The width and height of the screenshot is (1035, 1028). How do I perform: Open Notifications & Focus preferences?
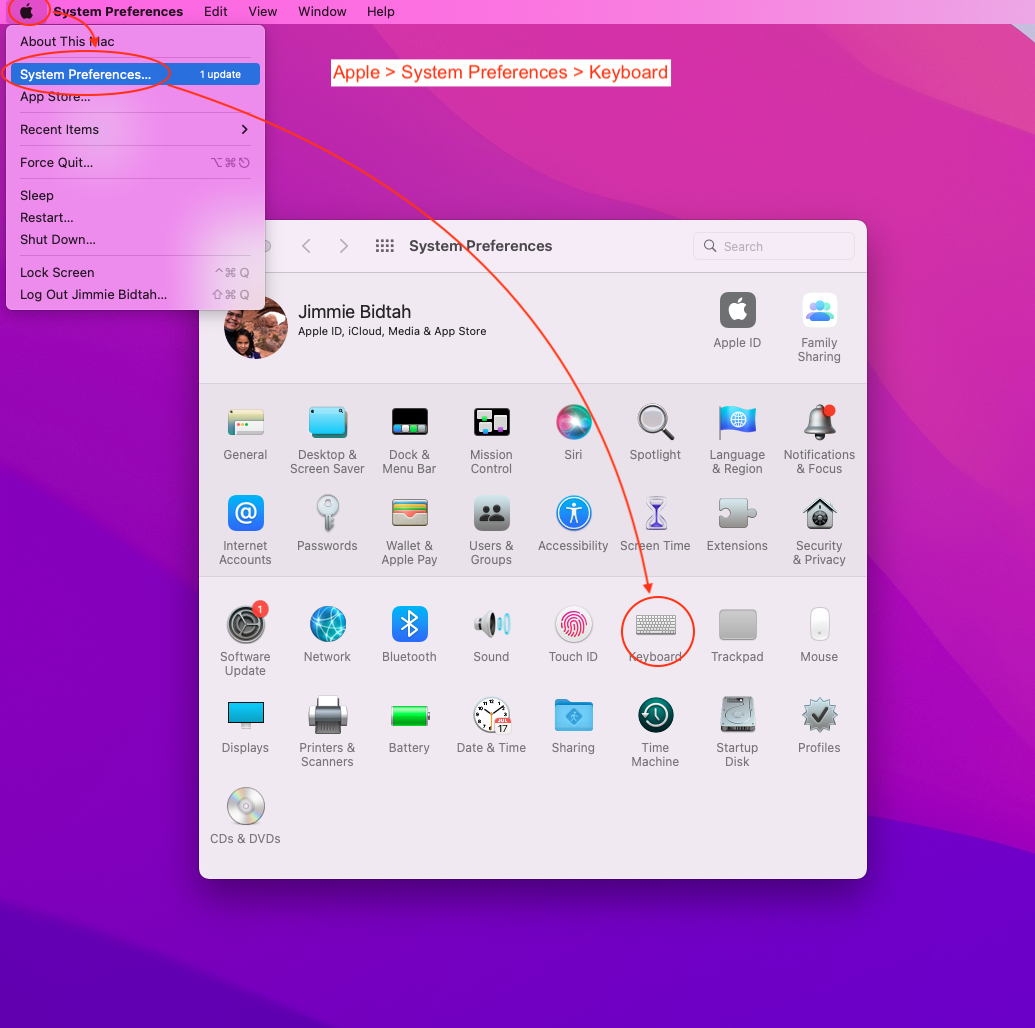pos(819,440)
